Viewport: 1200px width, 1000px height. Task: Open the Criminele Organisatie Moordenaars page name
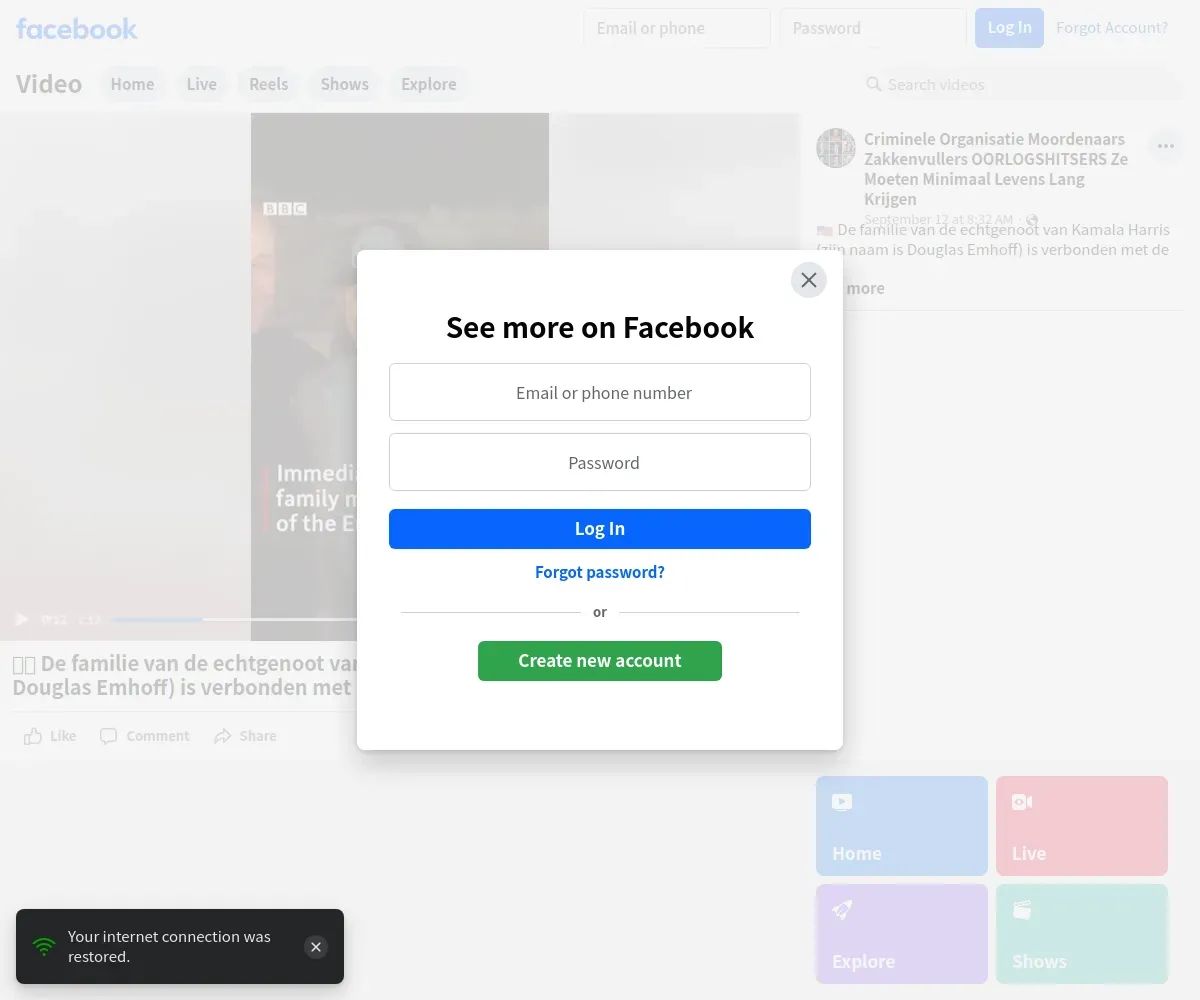pos(996,169)
